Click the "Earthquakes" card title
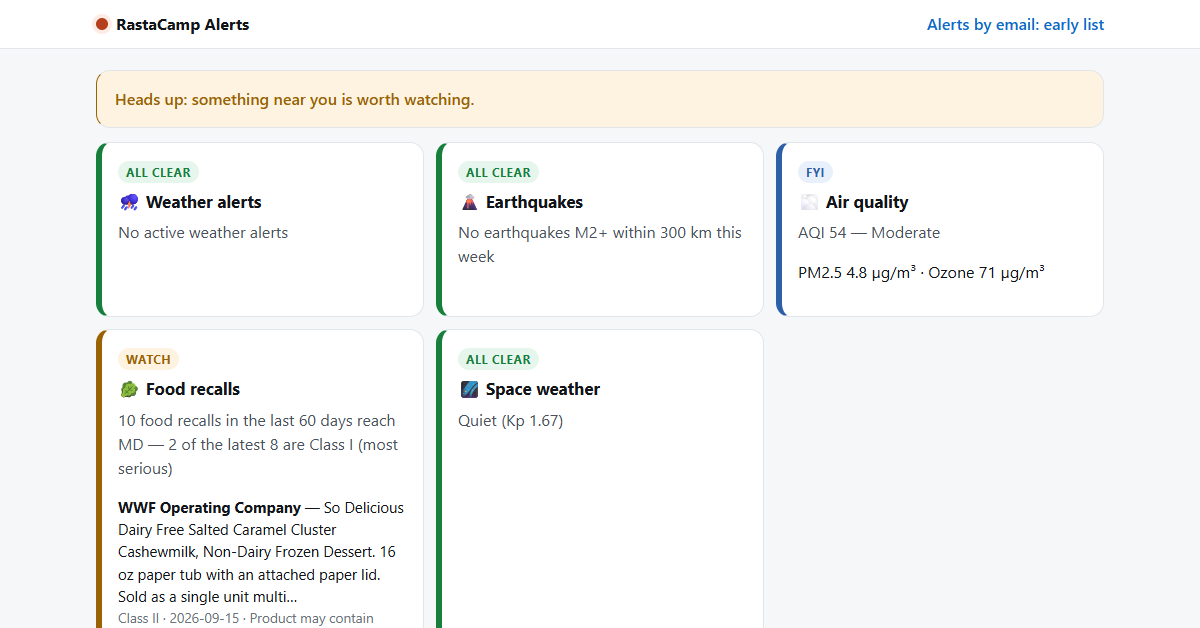This screenshot has width=1200, height=628. pyautogui.click(x=534, y=202)
